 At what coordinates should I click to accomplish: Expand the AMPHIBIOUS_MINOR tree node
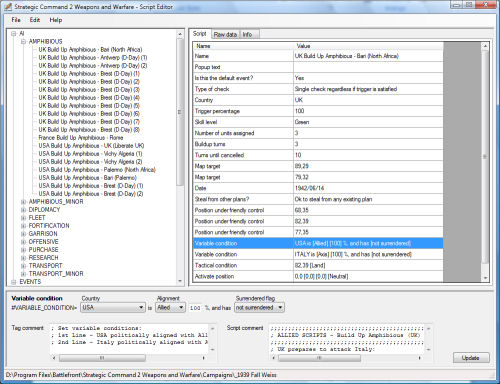(x=23, y=202)
